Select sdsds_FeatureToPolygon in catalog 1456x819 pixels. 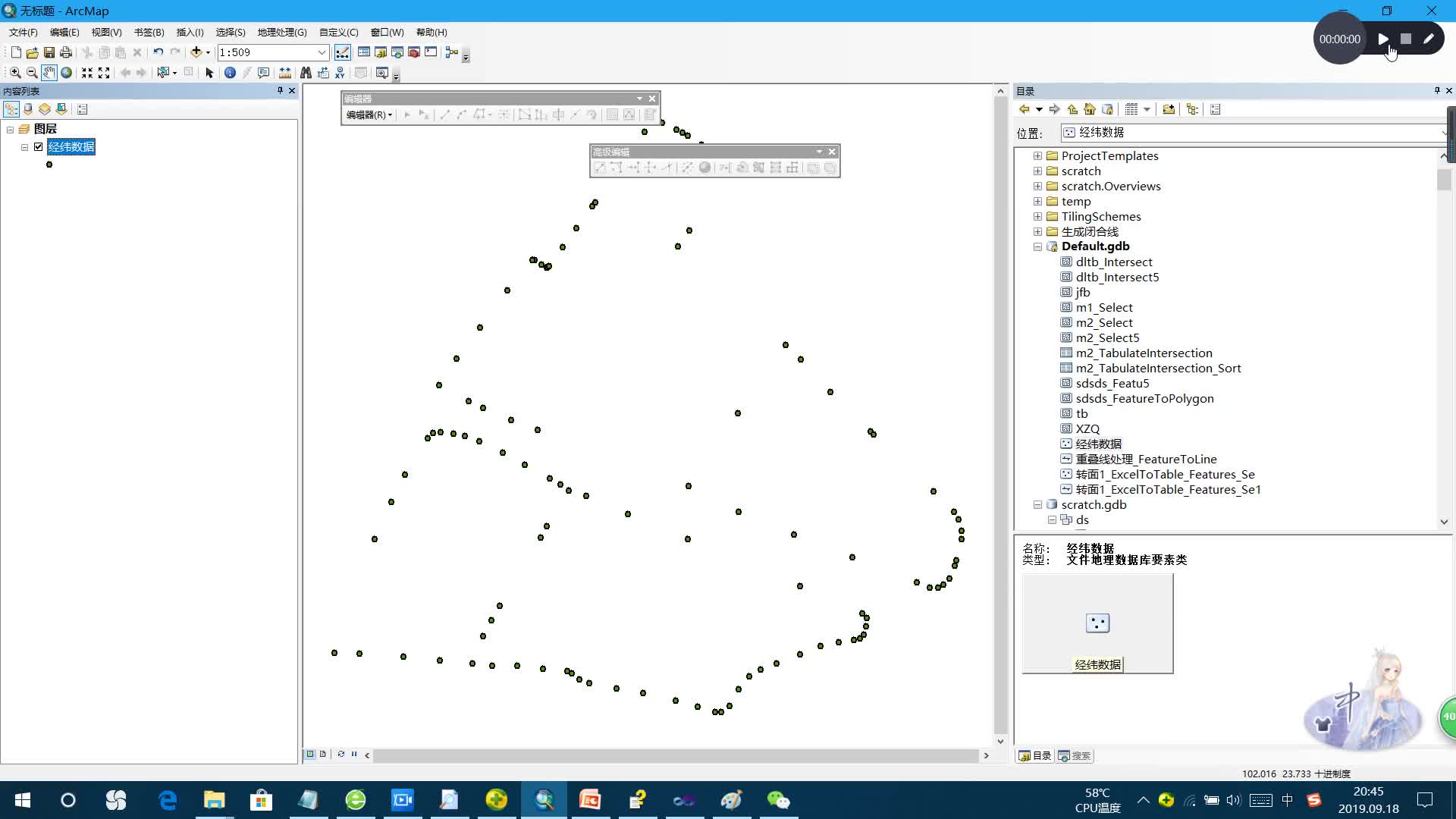click(1144, 398)
